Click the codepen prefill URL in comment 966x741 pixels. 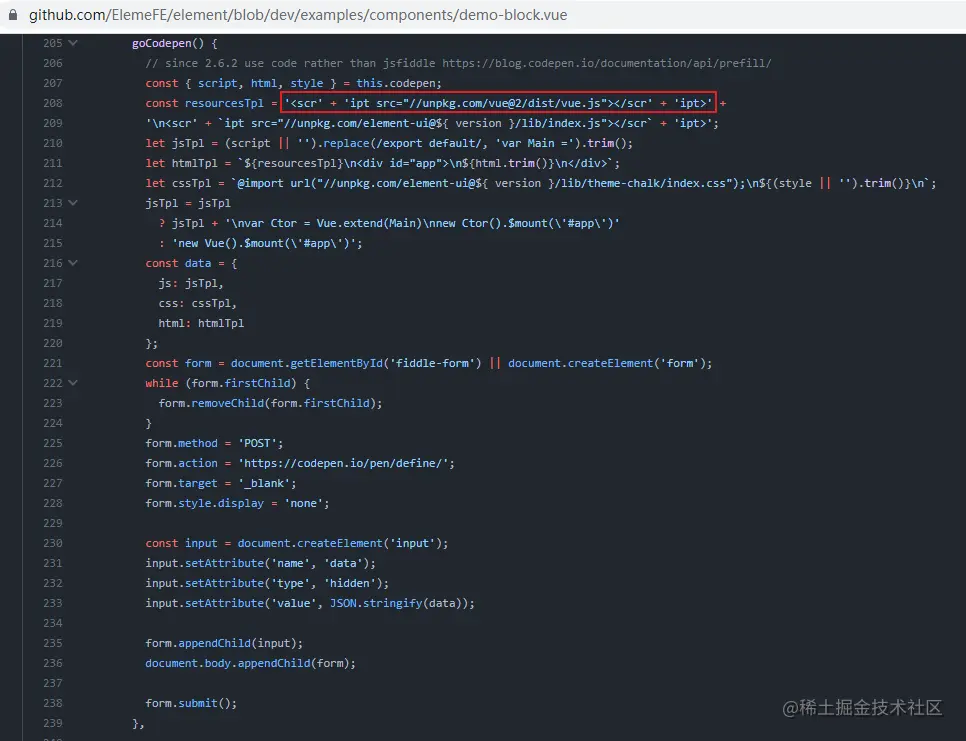607,63
